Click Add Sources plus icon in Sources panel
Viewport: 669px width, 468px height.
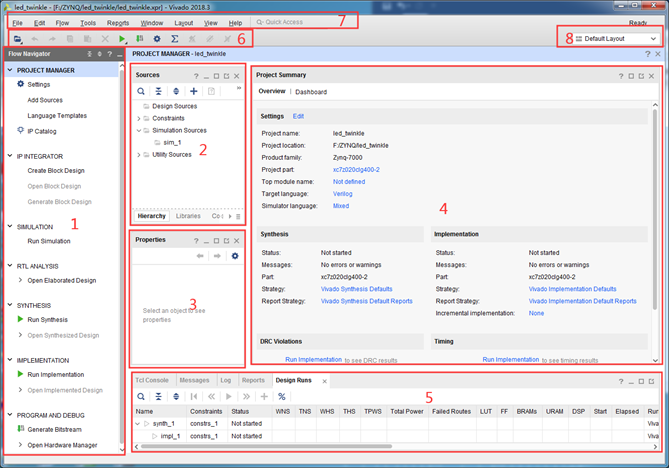[x=193, y=91]
